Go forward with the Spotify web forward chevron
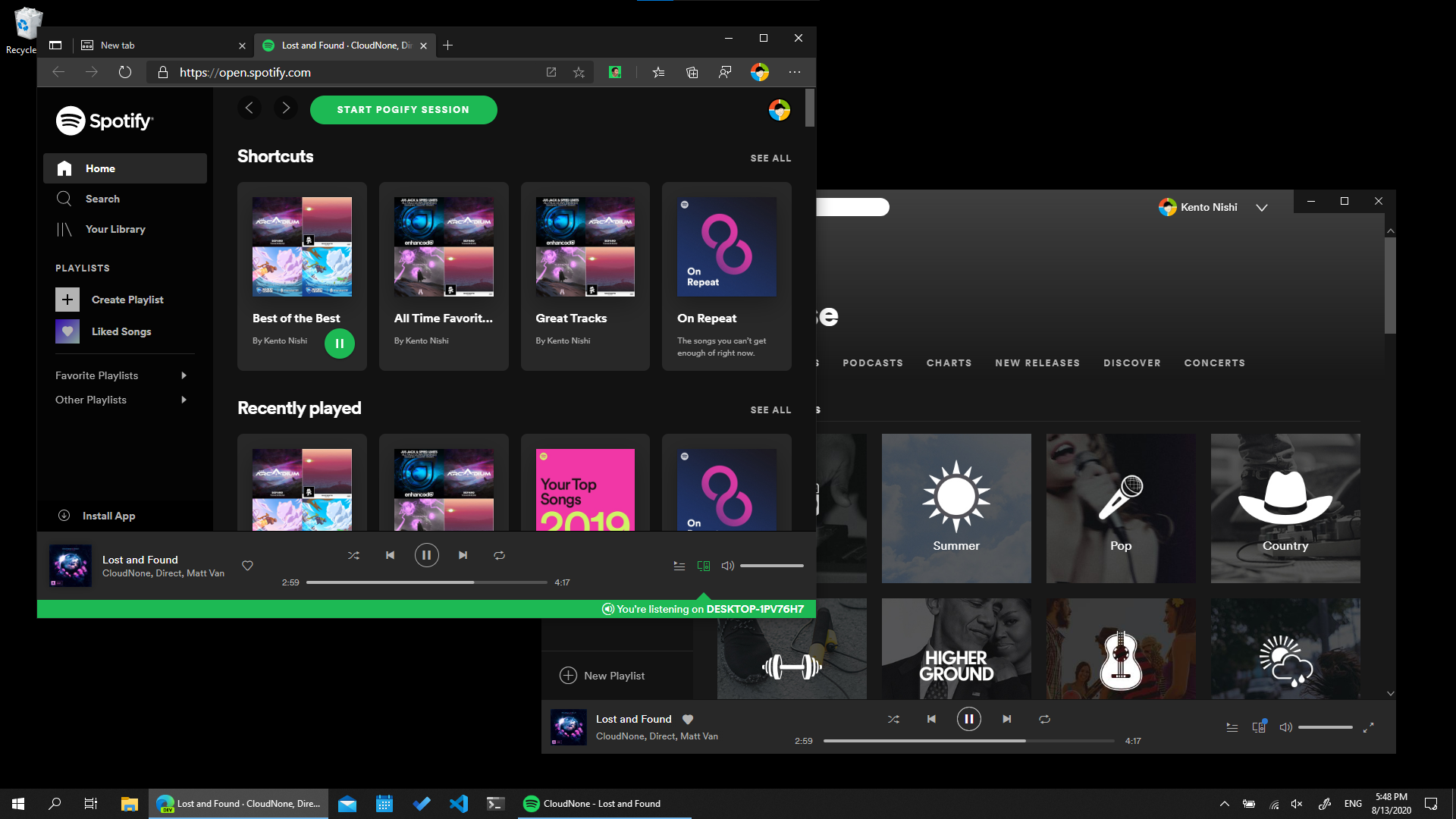Image resolution: width=1456 pixels, height=819 pixels. tap(286, 108)
